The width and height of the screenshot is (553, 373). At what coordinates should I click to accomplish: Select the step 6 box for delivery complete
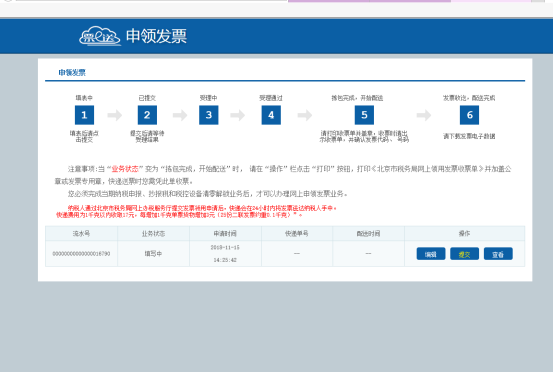click(469, 115)
